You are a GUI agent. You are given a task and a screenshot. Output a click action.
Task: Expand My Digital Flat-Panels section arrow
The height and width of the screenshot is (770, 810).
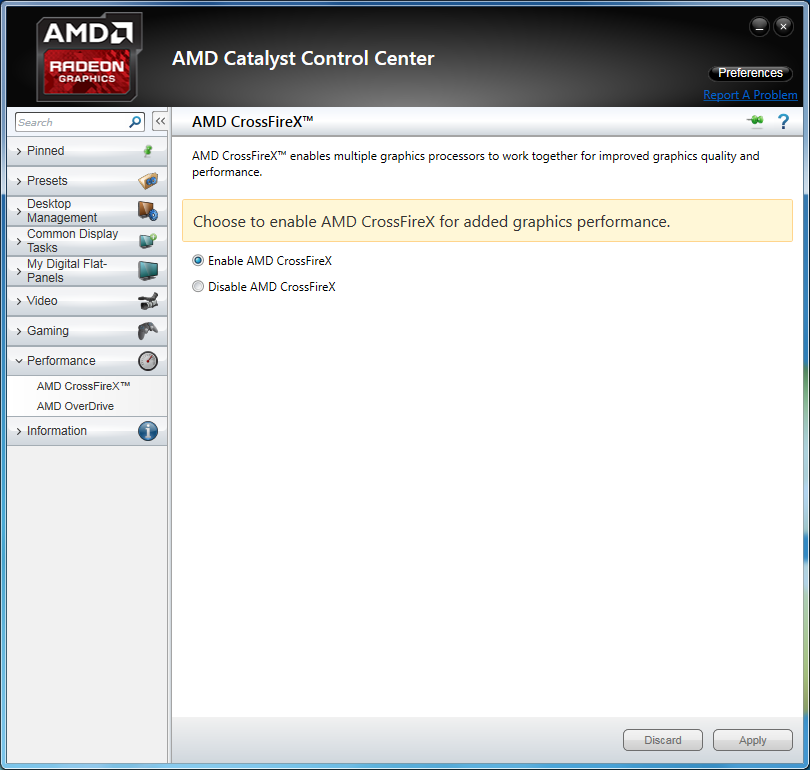pyautogui.click(x=19, y=271)
